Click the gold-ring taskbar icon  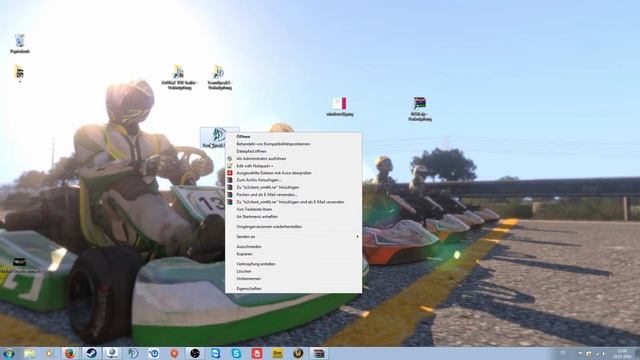click(x=298, y=353)
